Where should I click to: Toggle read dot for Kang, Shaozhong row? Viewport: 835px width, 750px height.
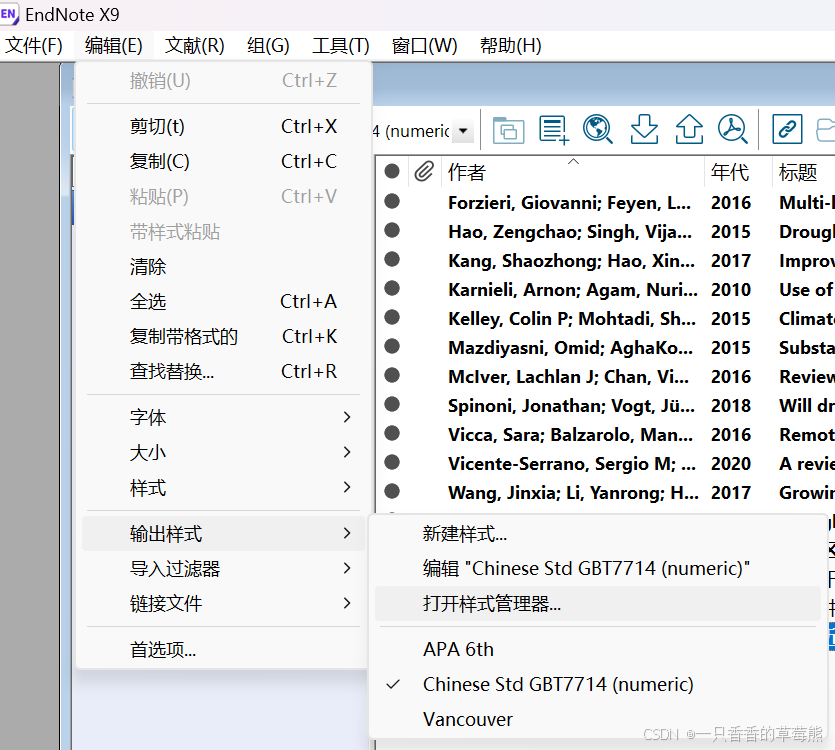tap(392, 259)
